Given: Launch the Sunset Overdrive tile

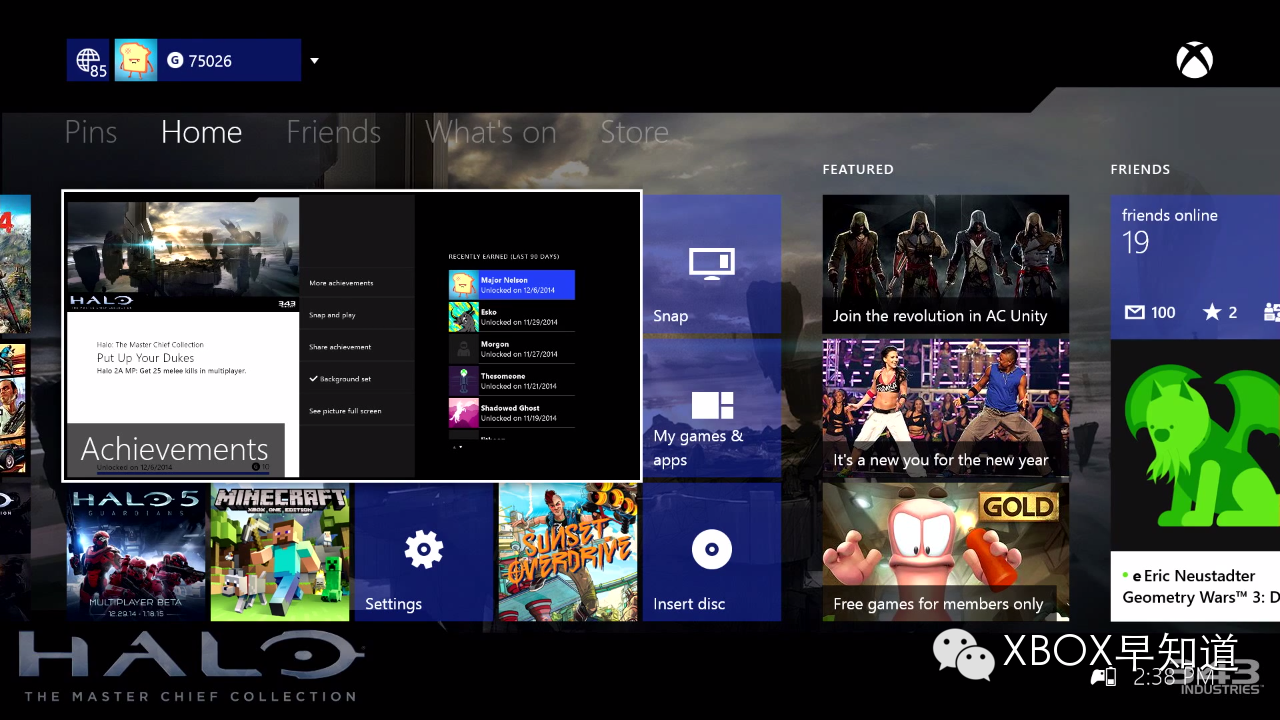Looking at the screenshot, I should (x=568, y=552).
